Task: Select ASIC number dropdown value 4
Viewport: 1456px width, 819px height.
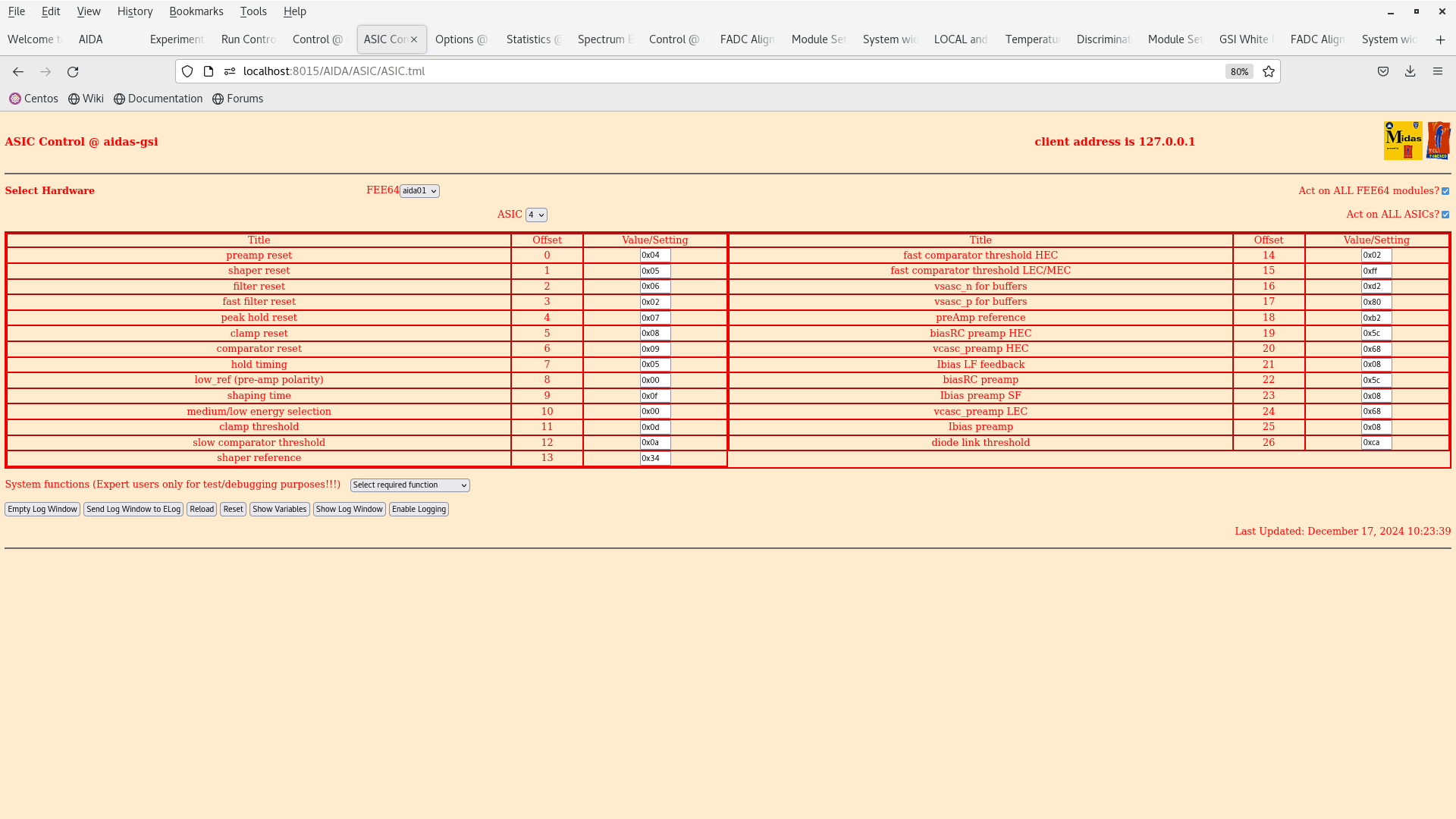Action: [x=535, y=214]
